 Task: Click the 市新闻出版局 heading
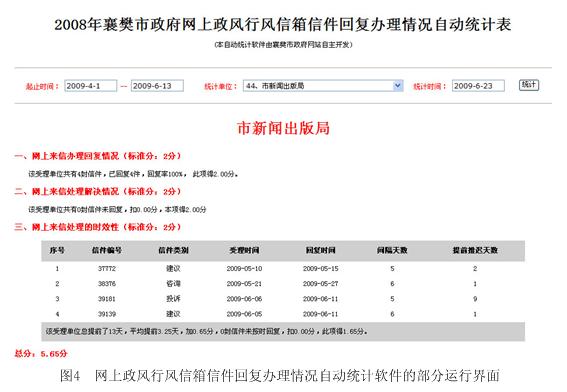284,128
